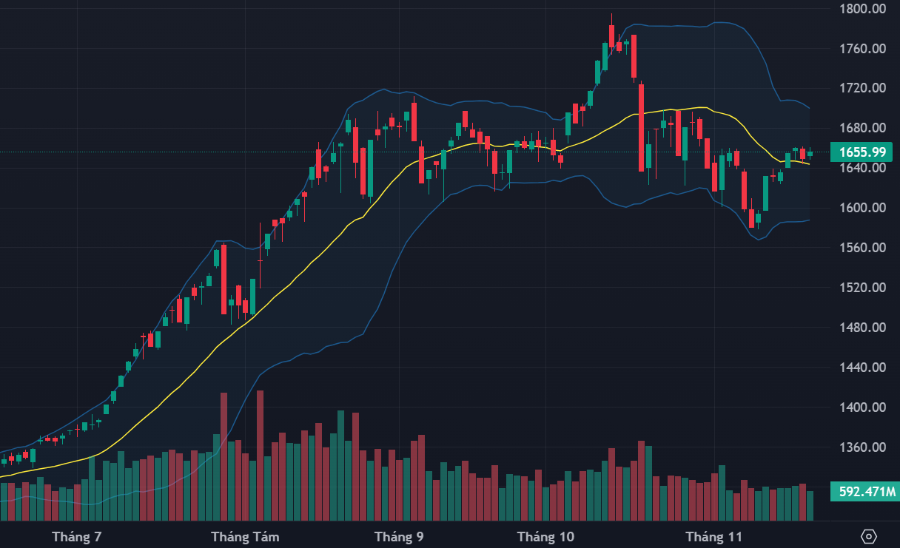Click the current price label 1655.99
The image size is (900, 548).
(x=862, y=152)
